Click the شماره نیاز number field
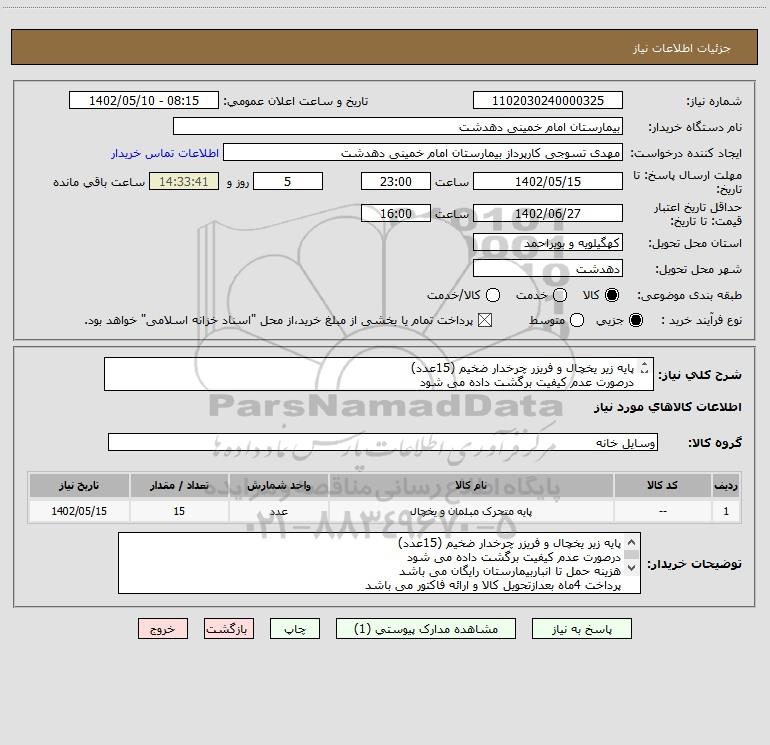 point(548,100)
